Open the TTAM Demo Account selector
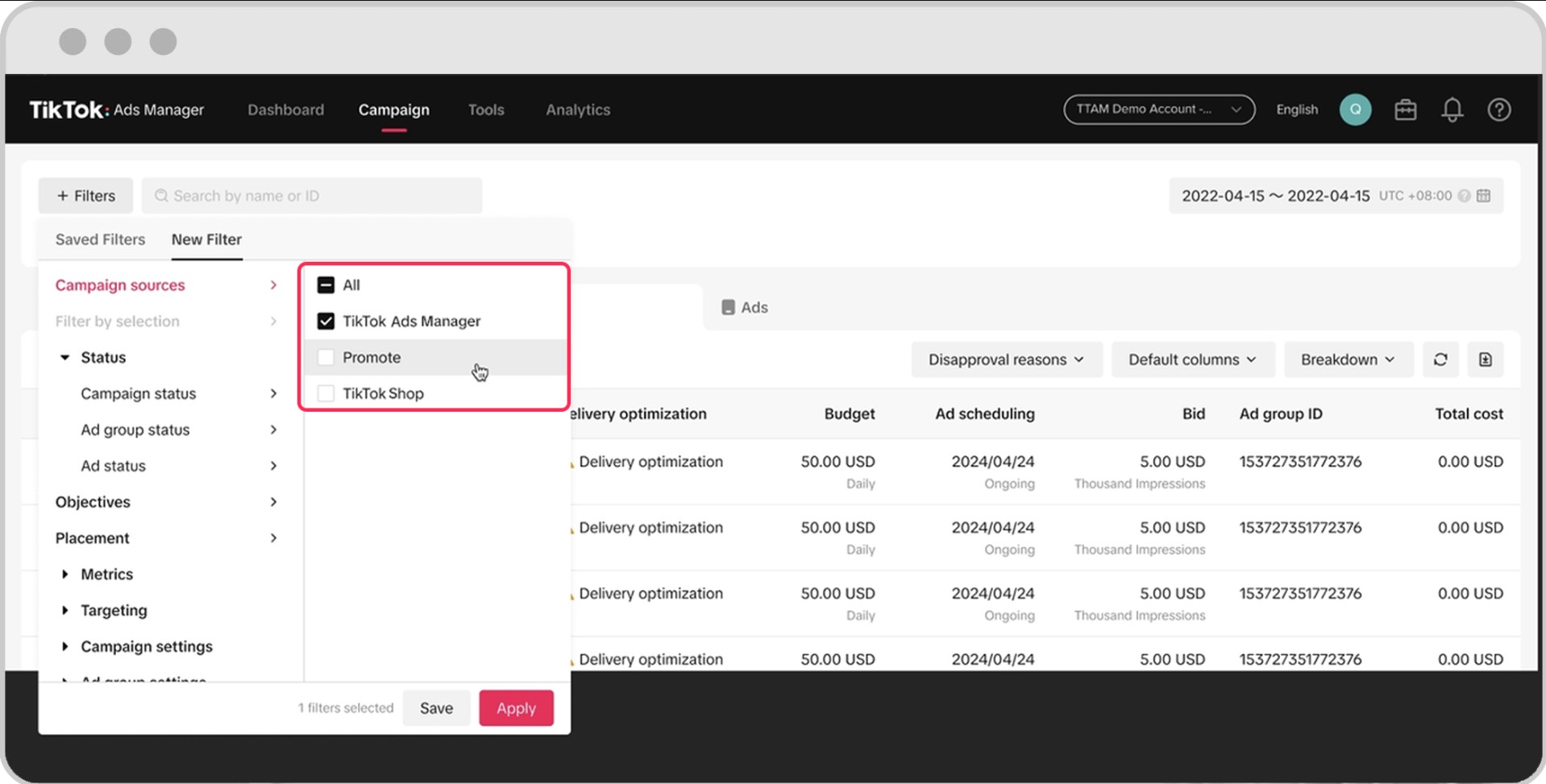1546x784 pixels. pyautogui.click(x=1158, y=110)
